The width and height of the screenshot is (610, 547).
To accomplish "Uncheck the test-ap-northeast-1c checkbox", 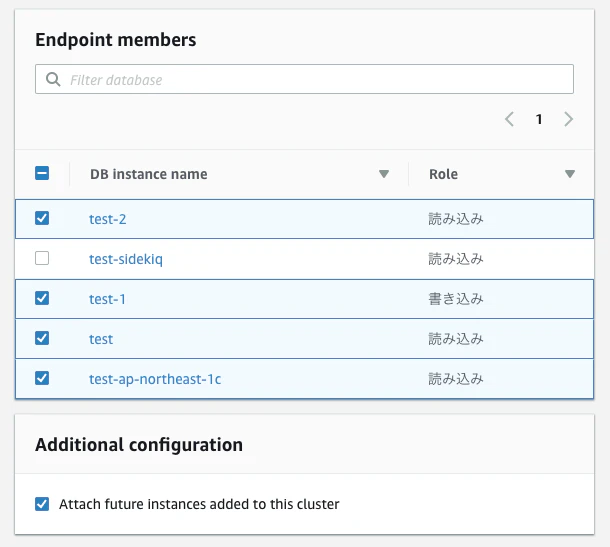I will point(42,378).
